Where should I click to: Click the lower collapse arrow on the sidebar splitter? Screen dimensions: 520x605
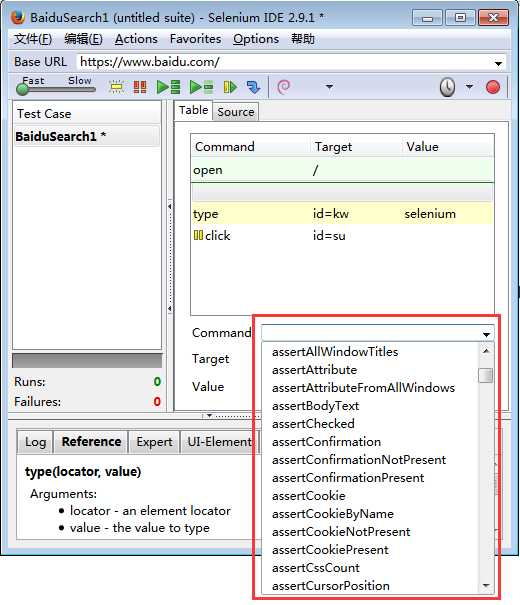tap(170, 309)
